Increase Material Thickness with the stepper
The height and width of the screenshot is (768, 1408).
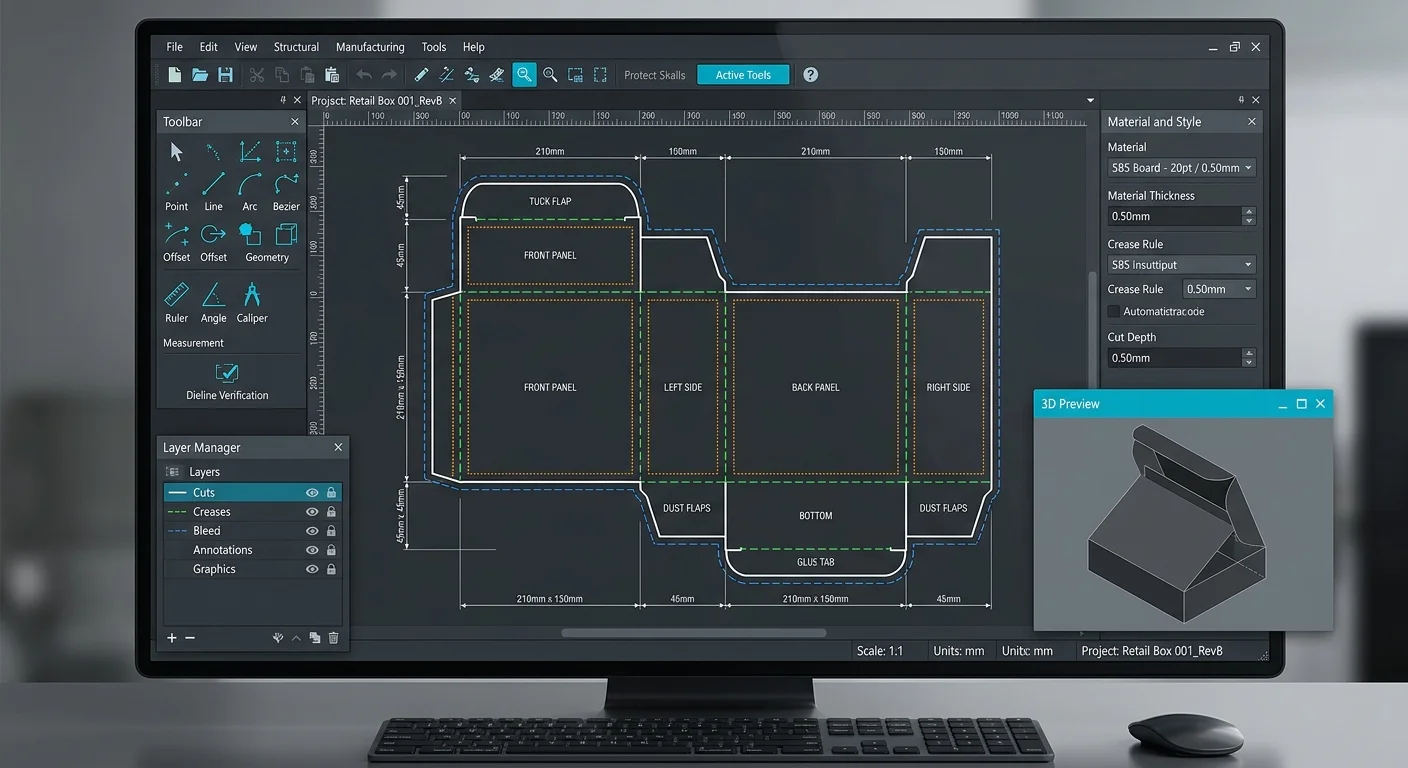(1248, 211)
